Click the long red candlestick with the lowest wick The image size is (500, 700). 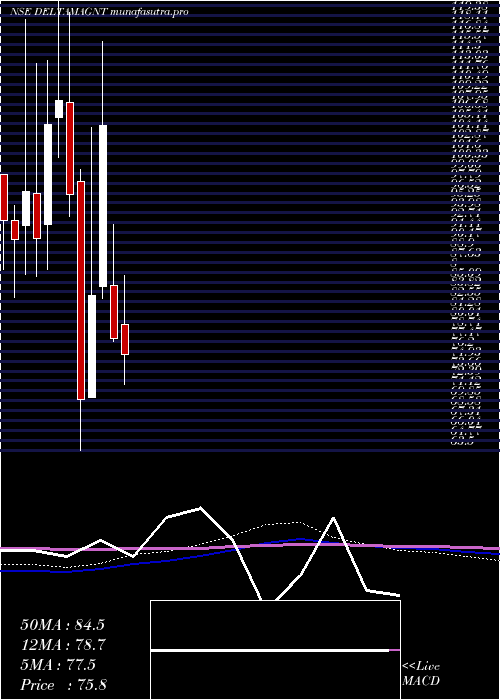pyautogui.click(x=81, y=290)
